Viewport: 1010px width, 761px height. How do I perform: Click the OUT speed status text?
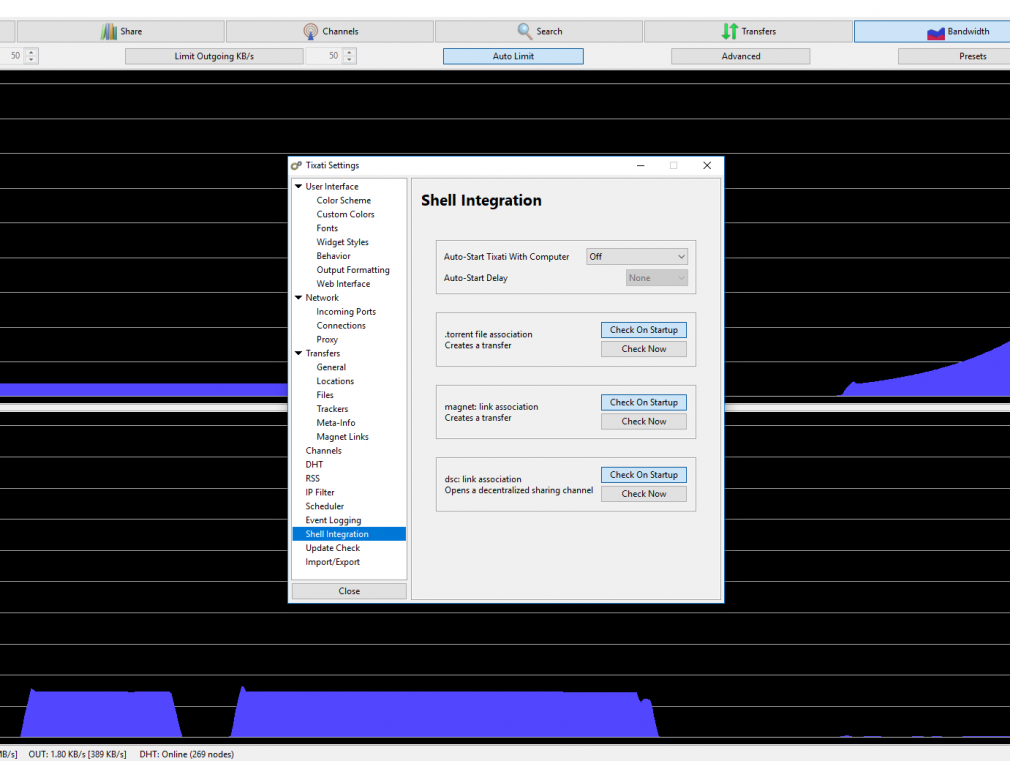pyautogui.click(x=77, y=754)
